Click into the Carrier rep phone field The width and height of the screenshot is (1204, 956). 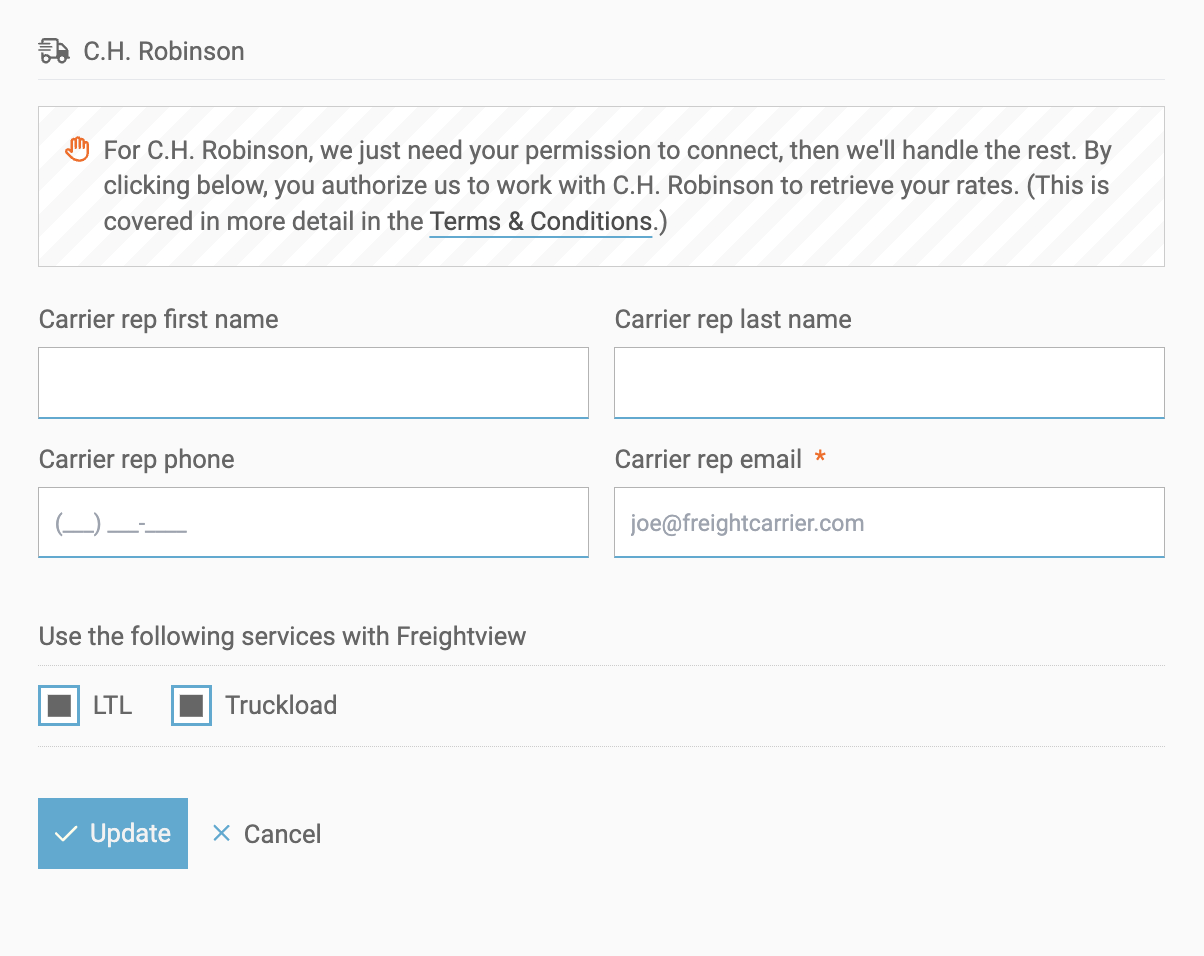point(313,522)
